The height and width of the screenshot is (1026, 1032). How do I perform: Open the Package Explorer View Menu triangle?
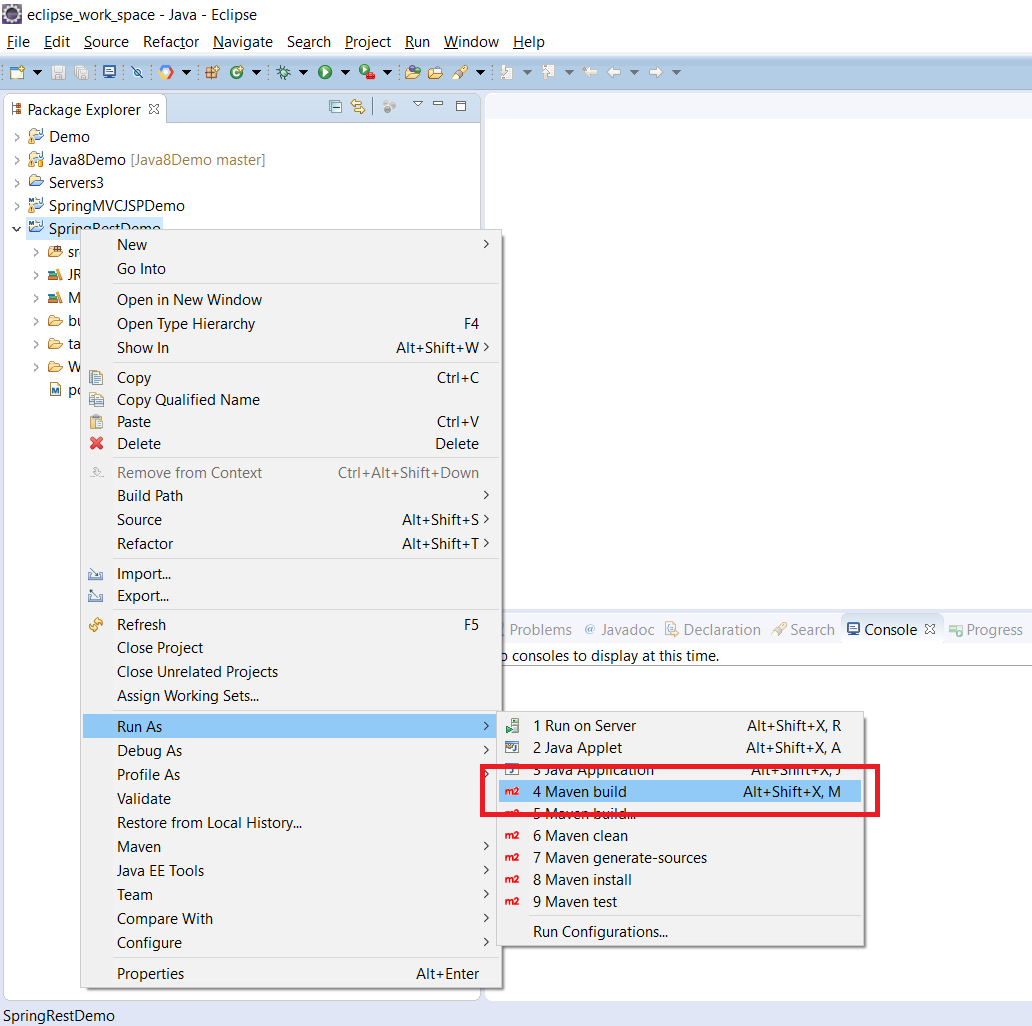418,105
